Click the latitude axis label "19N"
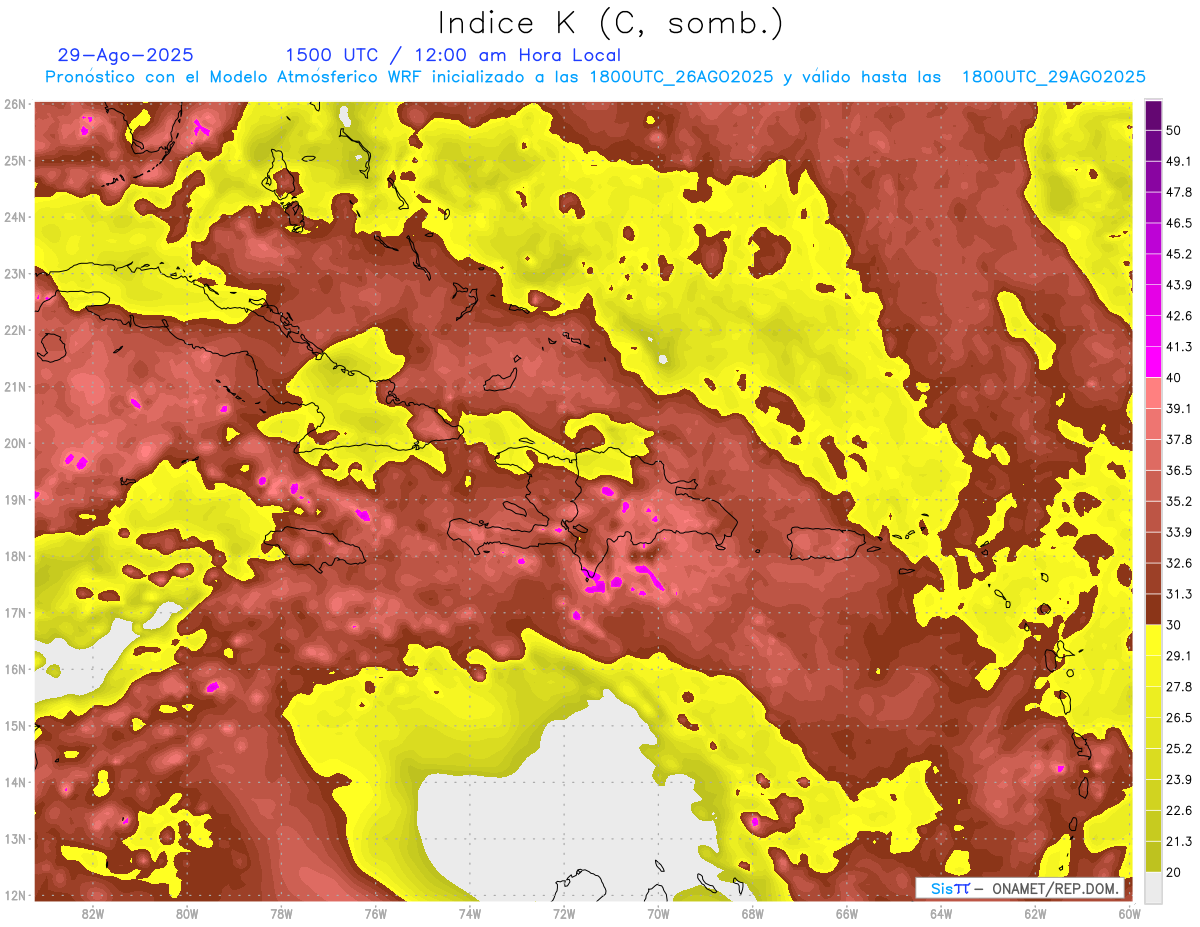The height and width of the screenshot is (927, 1200). pos(15,500)
